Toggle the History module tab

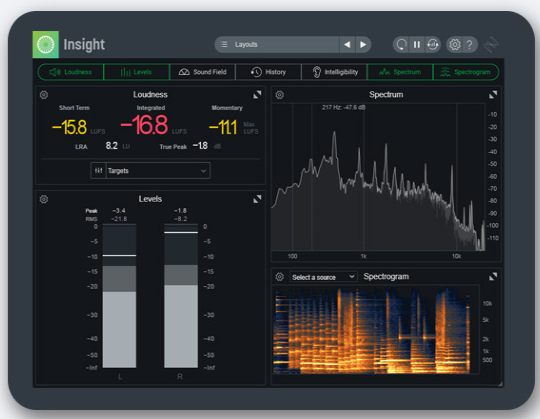click(x=268, y=72)
